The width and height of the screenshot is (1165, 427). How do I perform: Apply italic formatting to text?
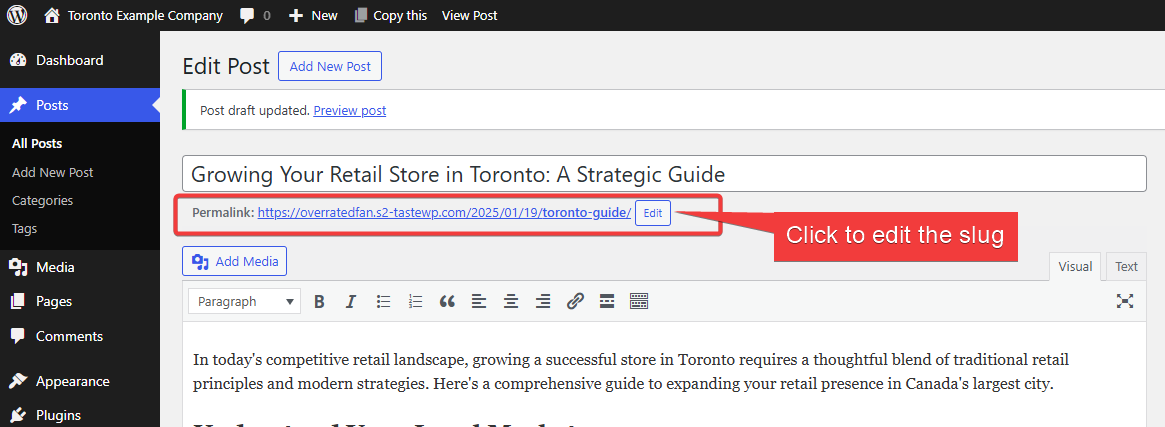pos(351,301)
